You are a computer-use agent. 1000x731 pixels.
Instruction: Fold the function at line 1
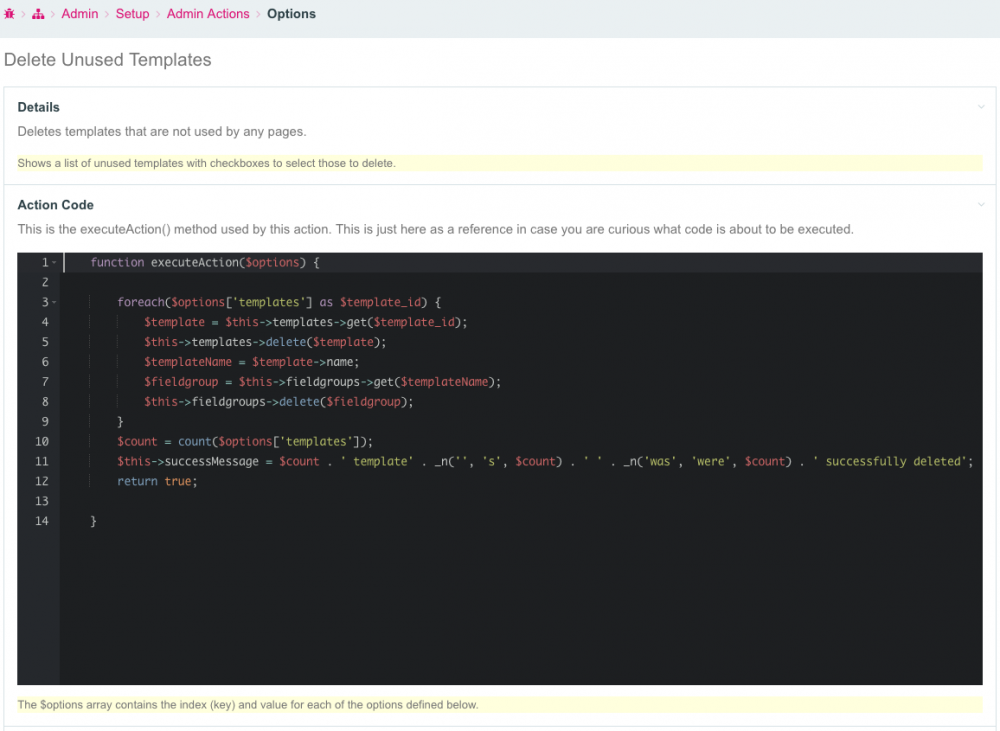(x=54, y=263)
